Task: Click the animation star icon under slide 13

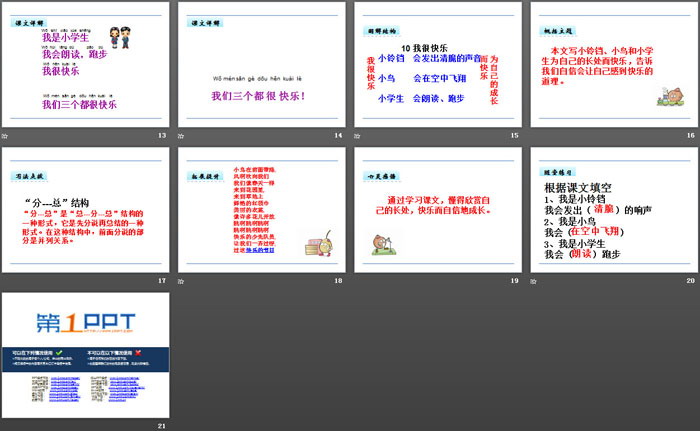Action: 8,134
